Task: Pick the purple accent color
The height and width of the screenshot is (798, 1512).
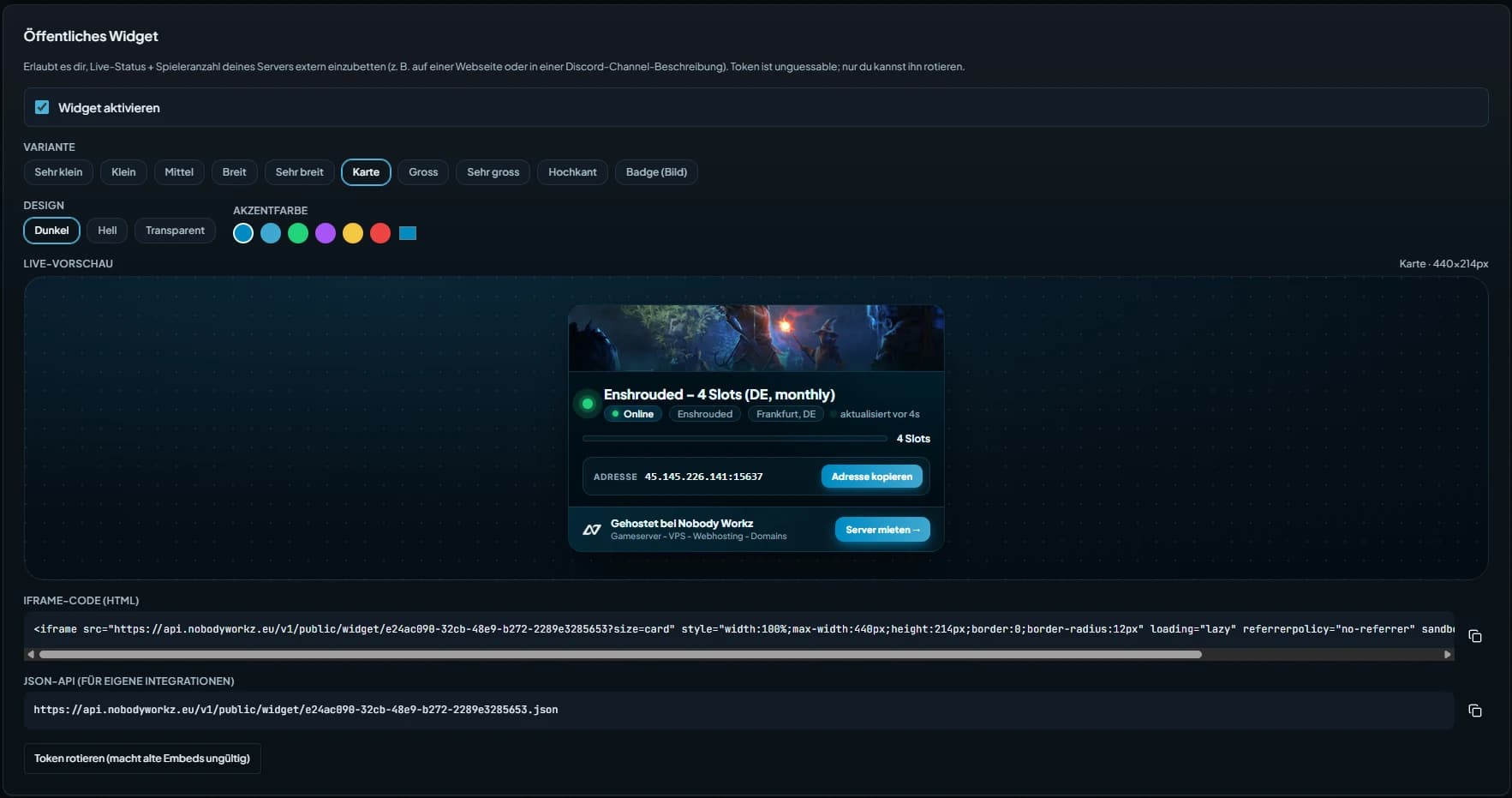Action: pyautogui.click(x=326, y=233)
